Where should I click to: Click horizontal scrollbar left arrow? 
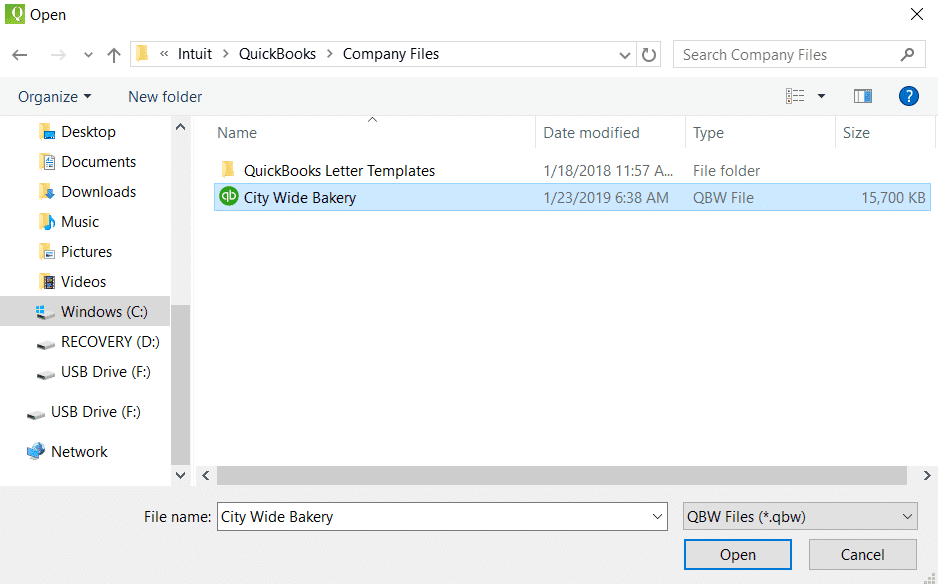(206, 476)
